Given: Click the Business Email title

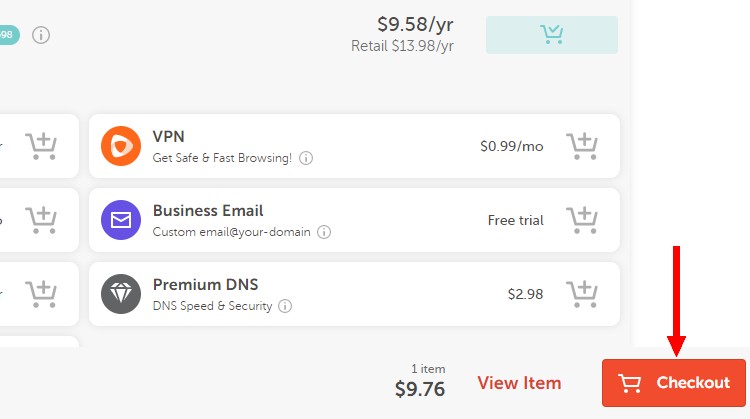Looking at the screenshot, I should [x=208, y=210].
